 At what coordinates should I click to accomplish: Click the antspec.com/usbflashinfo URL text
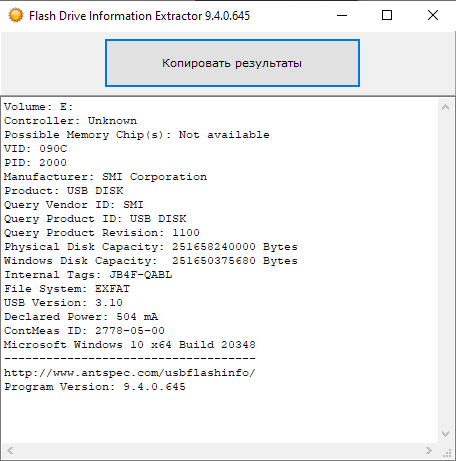pos(130,373)
